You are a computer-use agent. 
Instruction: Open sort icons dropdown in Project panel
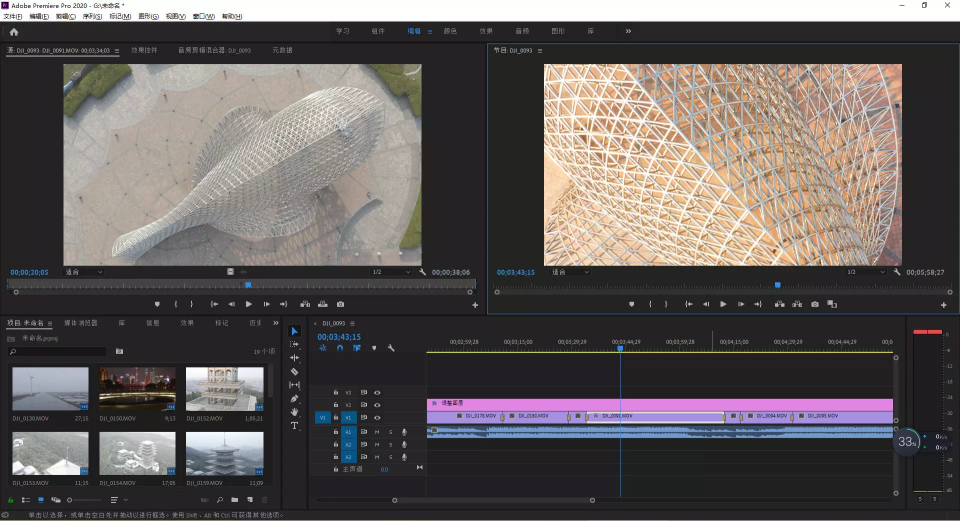coord(118,500)
